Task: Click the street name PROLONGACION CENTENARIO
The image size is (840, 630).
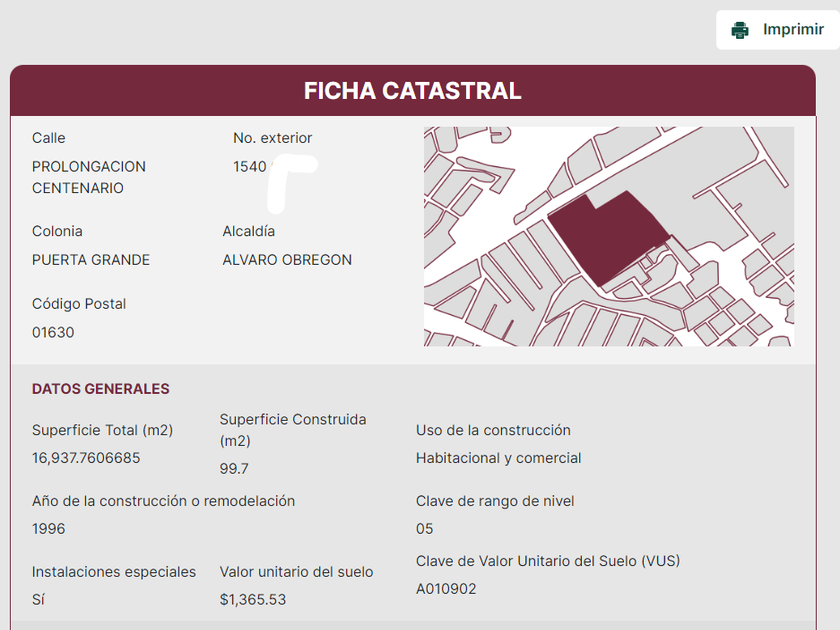Action: tap(89, 177)
